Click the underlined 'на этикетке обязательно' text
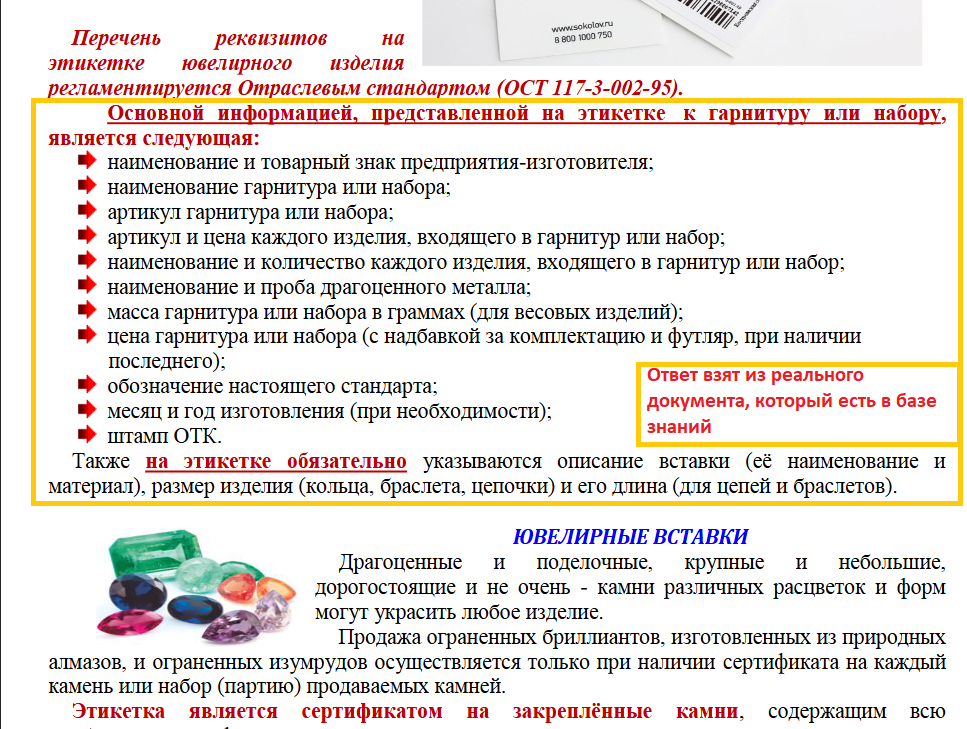Image resolution: width=967 pixels, height=729 pixels. 276,462
